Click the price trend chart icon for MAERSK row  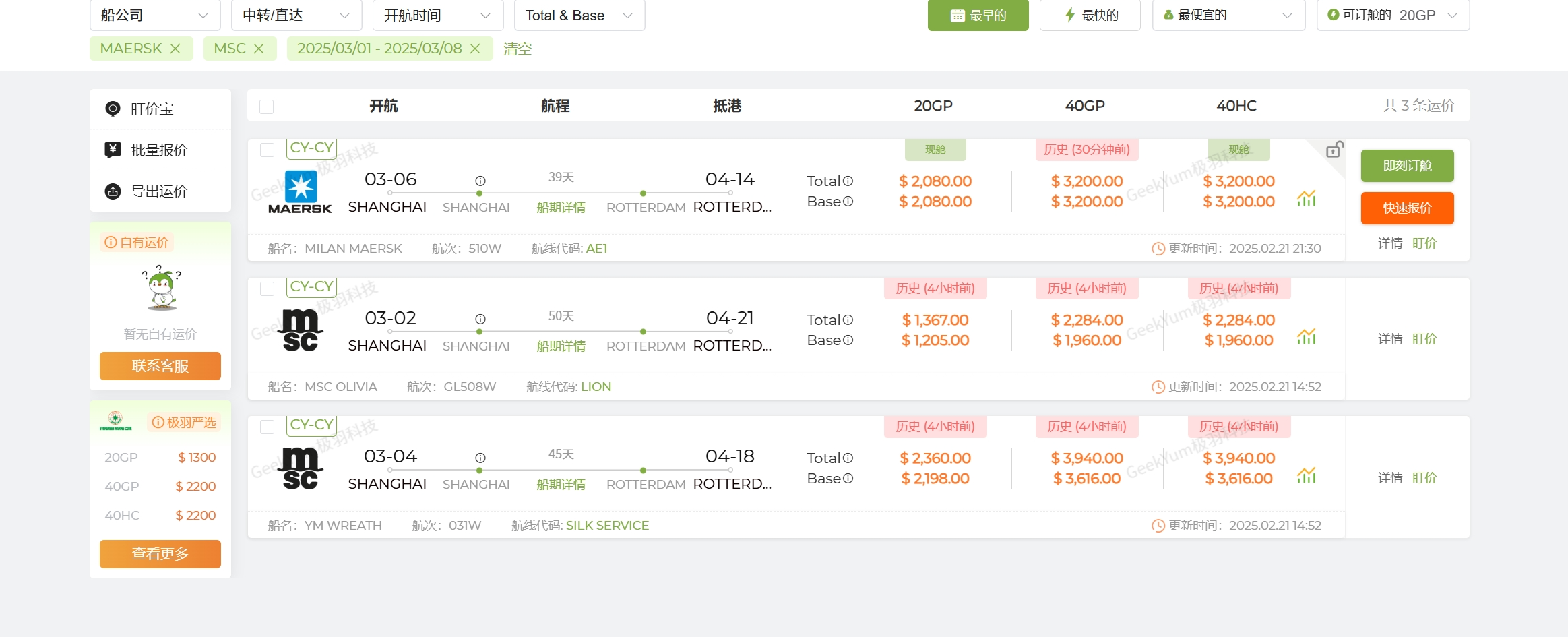click(x=1306, y=198)
